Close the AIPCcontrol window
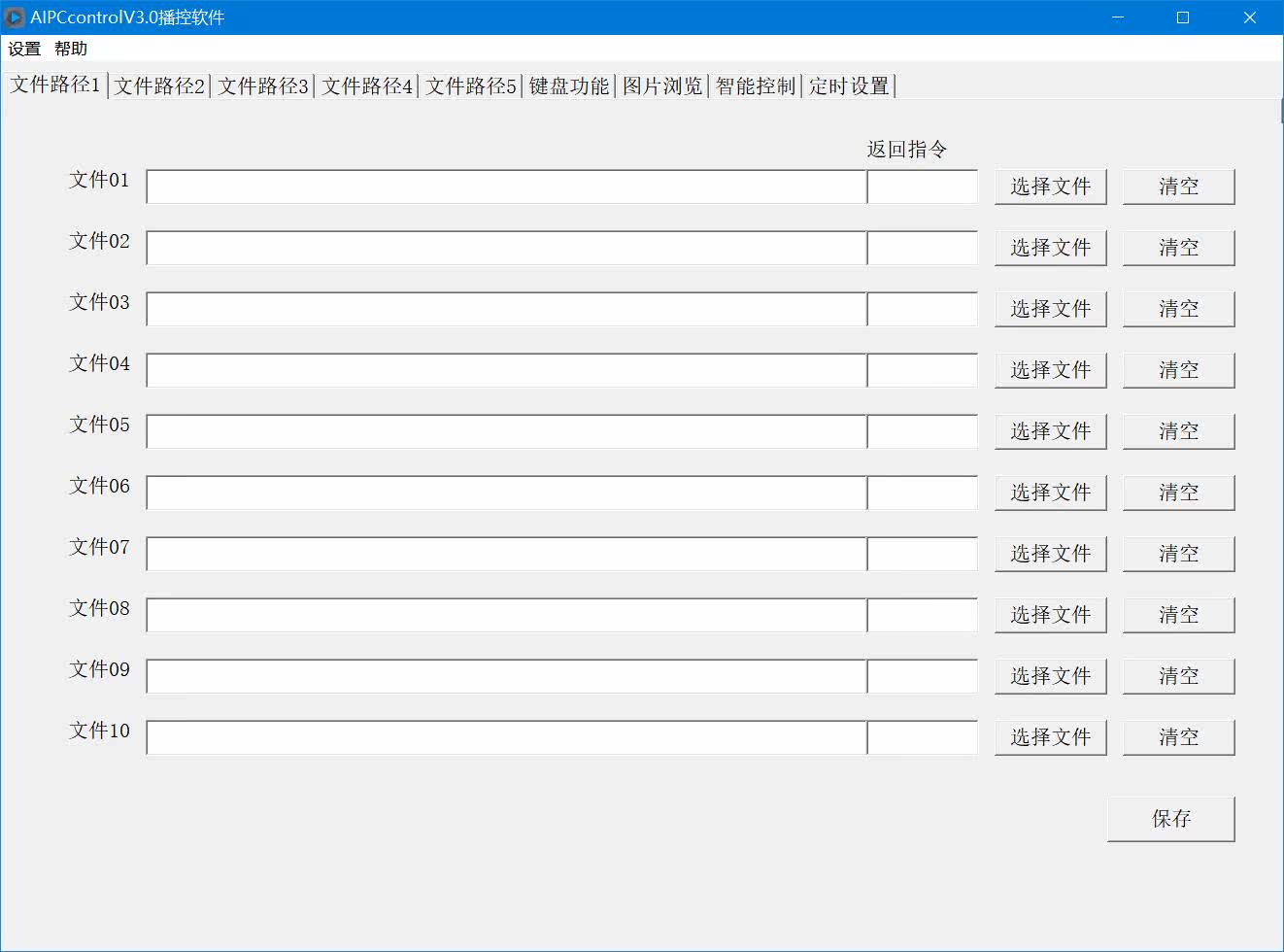 coord(1250,17)
